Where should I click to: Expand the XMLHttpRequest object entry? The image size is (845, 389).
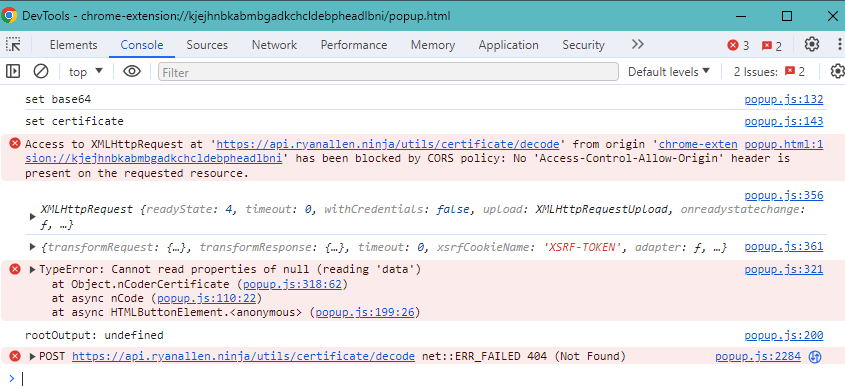point(33,217)
